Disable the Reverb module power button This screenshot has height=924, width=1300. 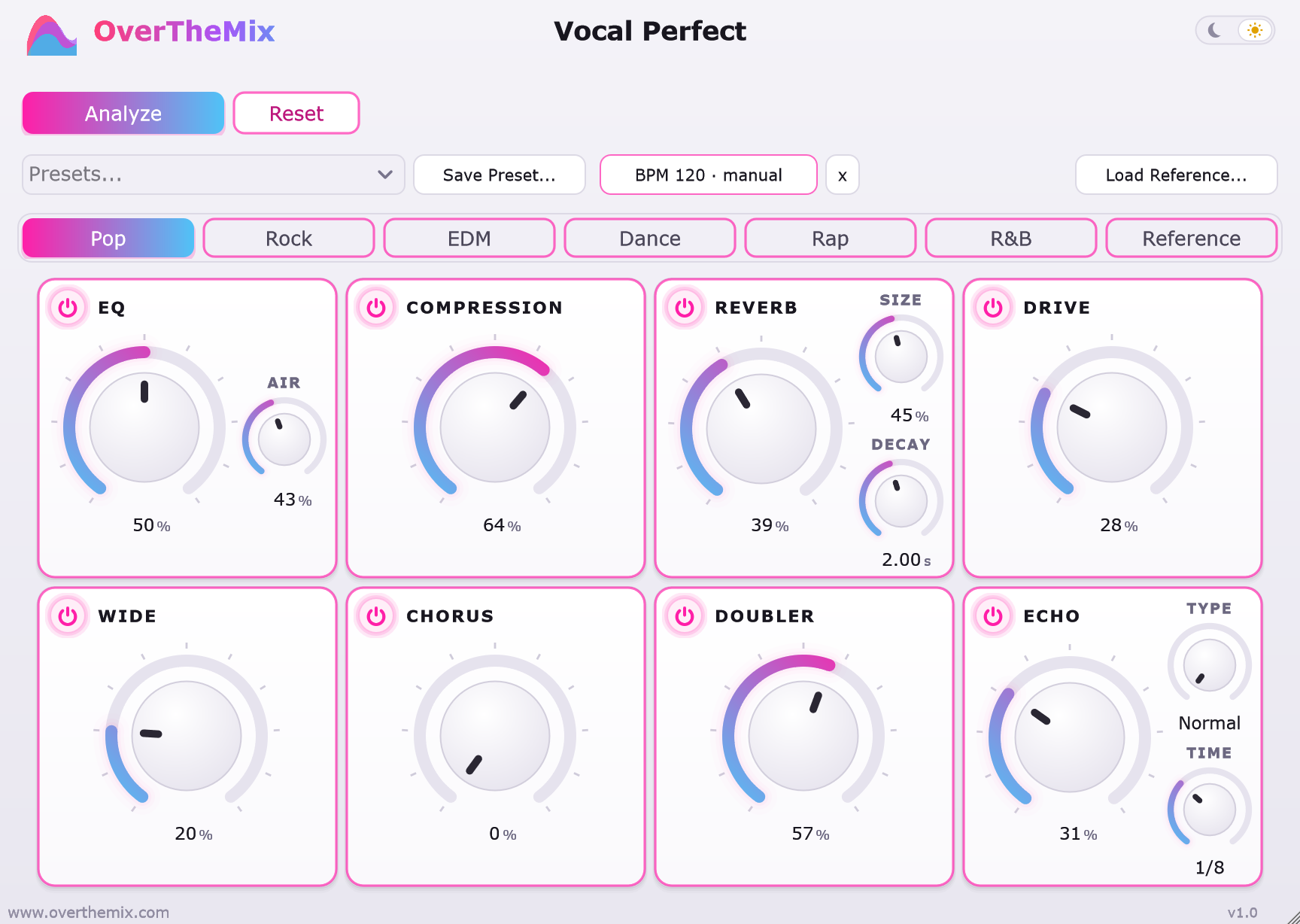pyautogui.click(x=685, y=308)
